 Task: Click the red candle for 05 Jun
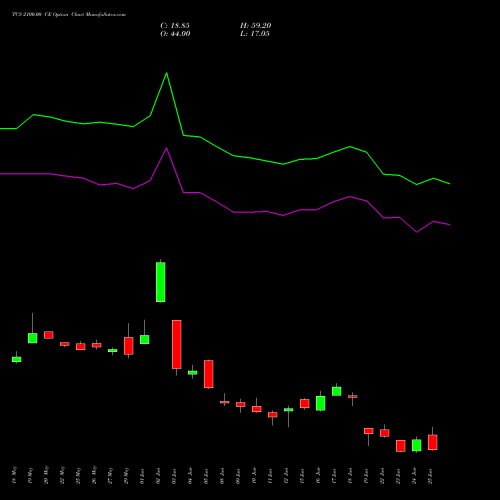[x=209, y=374]
